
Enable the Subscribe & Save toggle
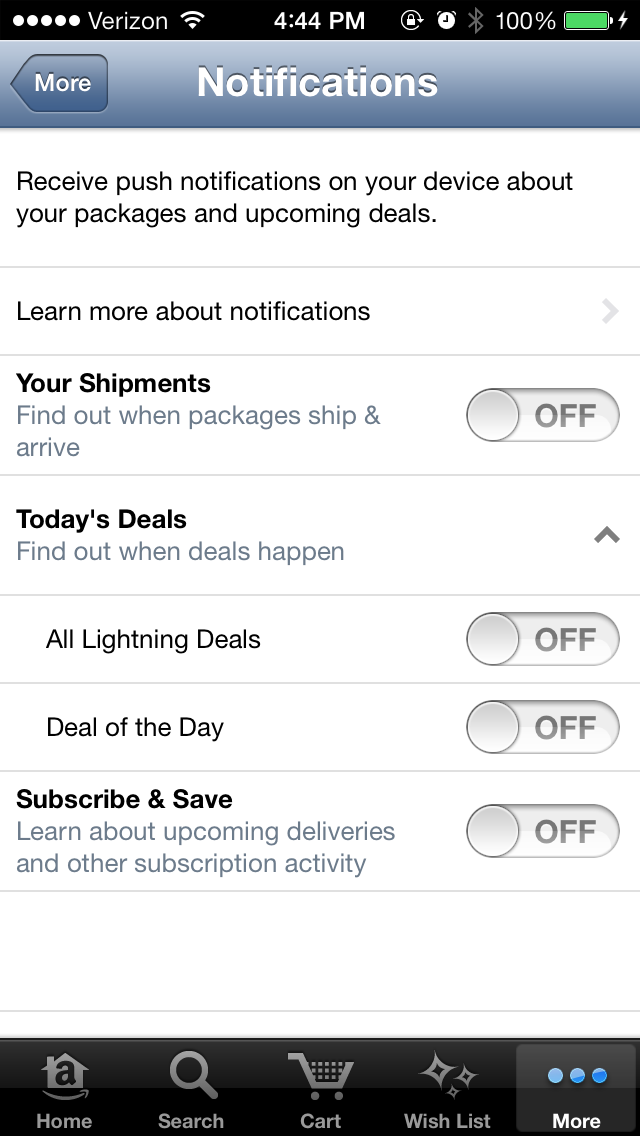(x=542, y=831)
